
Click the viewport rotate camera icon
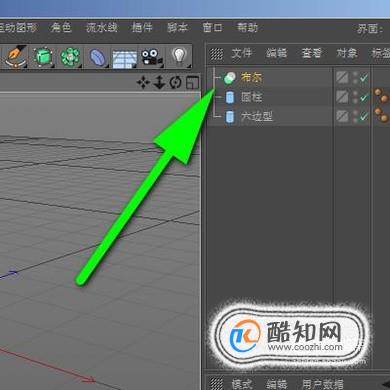(175, 82)
